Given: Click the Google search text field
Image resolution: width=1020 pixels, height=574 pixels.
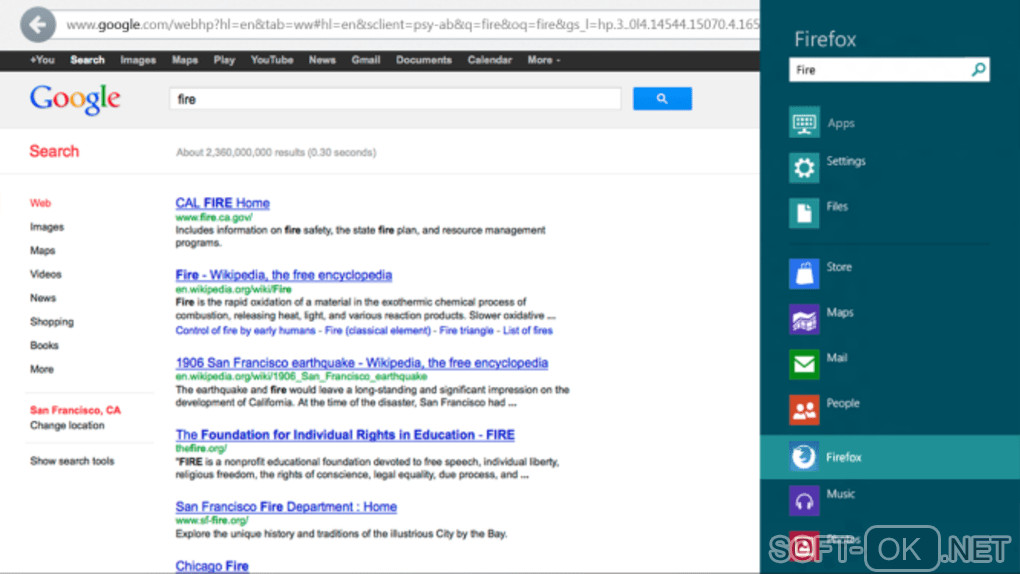Looking at the screenshot, I should click(x=395, y=99).
